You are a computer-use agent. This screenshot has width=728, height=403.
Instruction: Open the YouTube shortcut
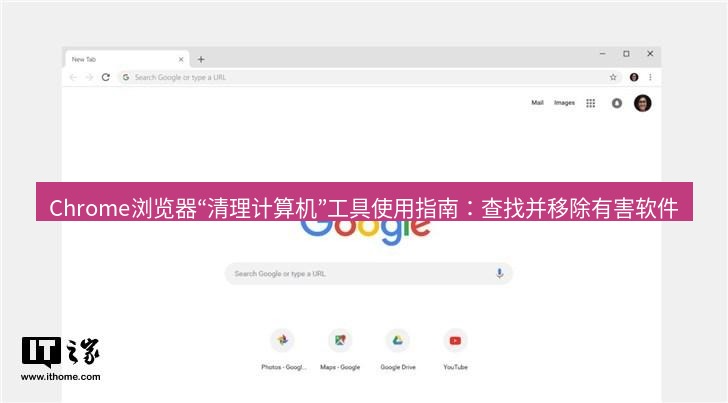[x=455, y=349]
